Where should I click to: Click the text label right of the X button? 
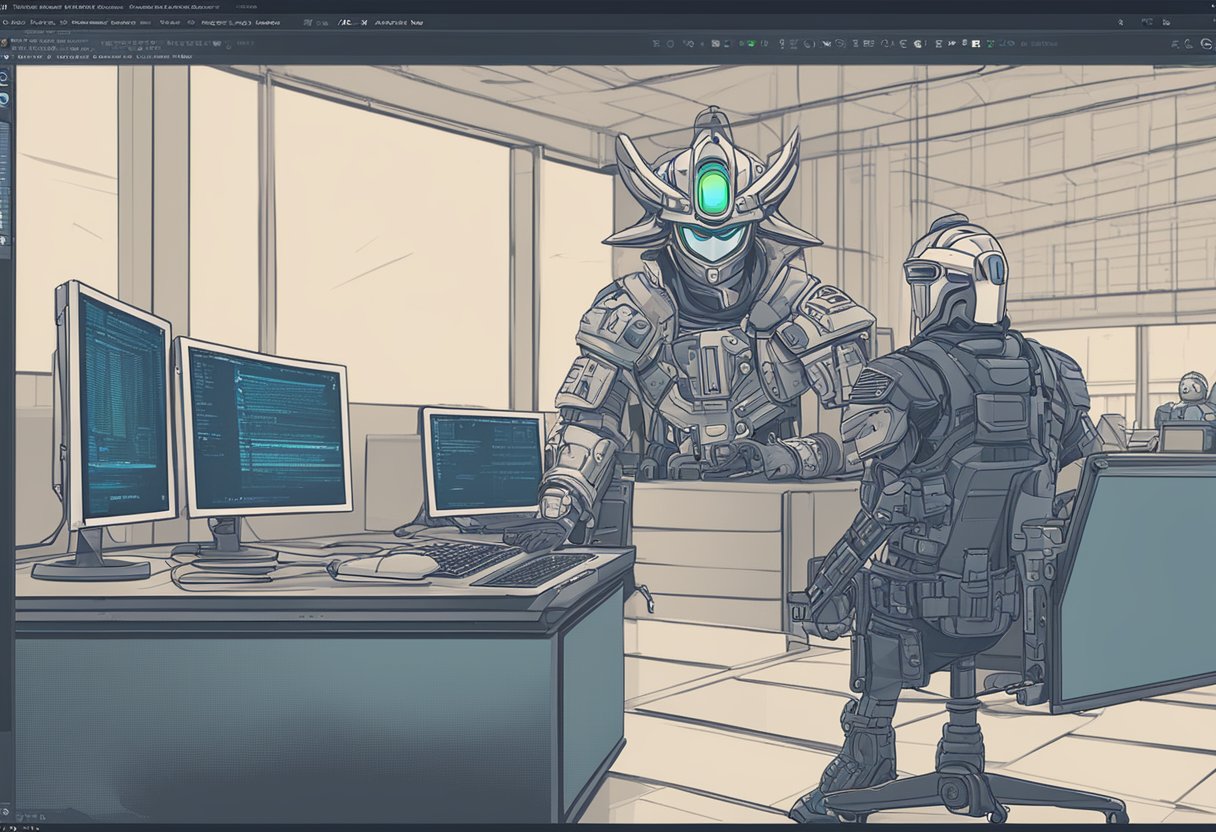(400, 21)
